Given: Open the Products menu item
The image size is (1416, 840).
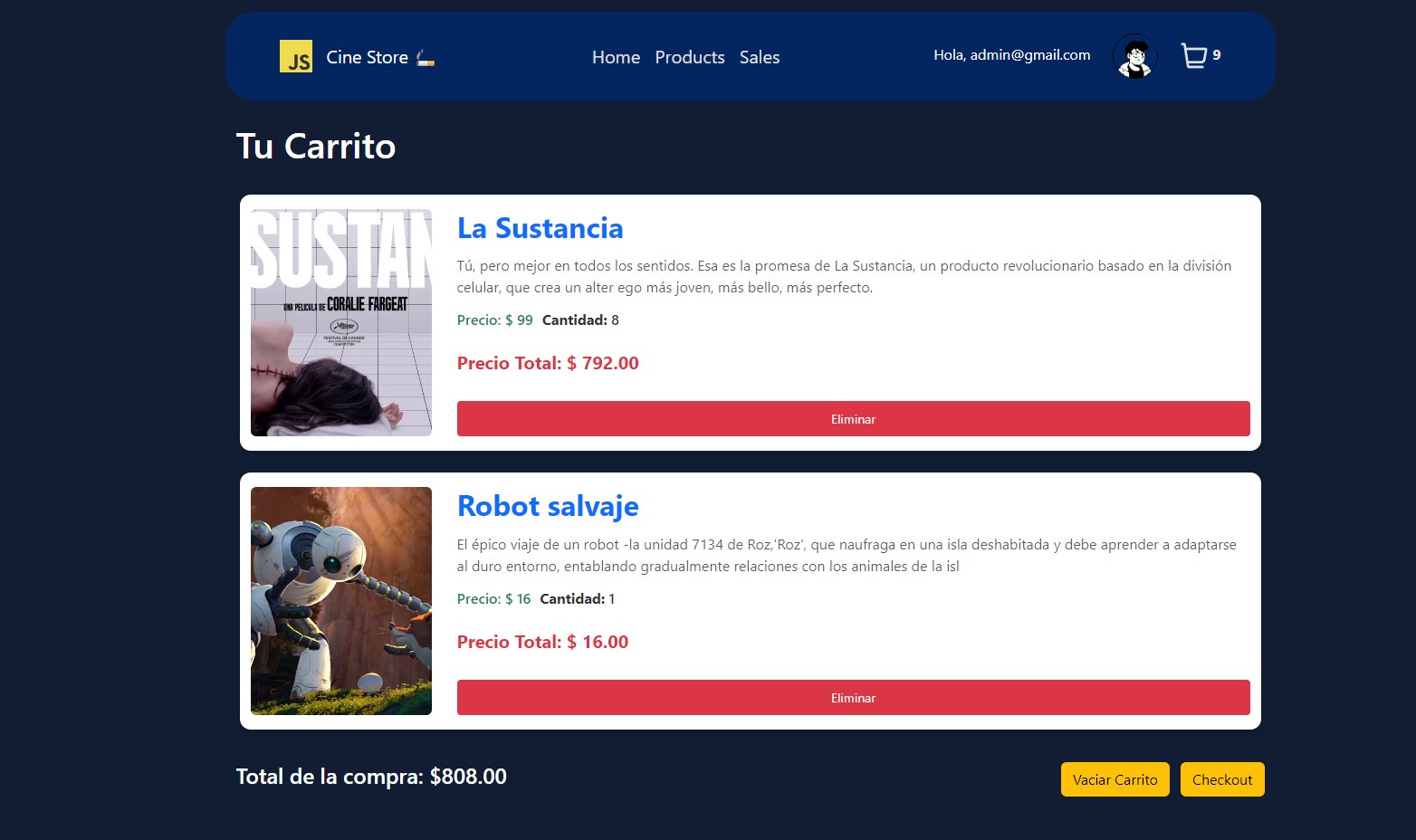Looking at the screenshot, I should (x=690, y=57).
